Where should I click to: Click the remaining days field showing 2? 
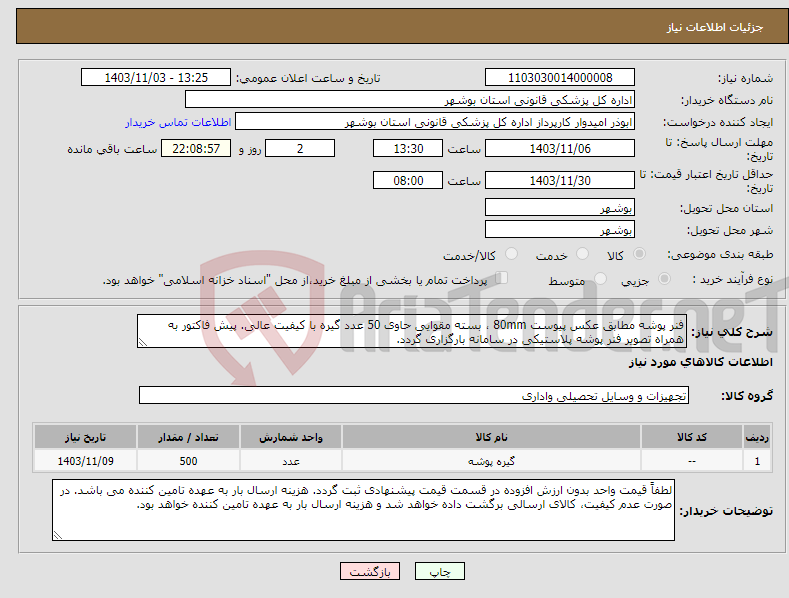(300, 148)
